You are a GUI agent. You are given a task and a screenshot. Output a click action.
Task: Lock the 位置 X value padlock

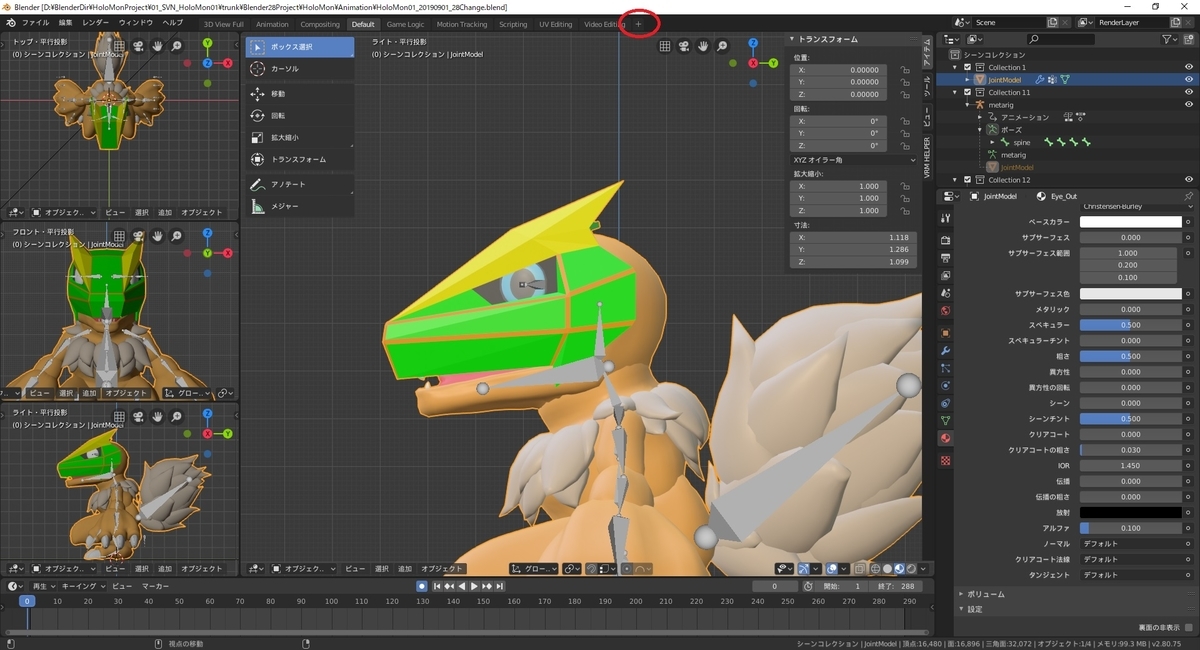[x=904, y=70]
